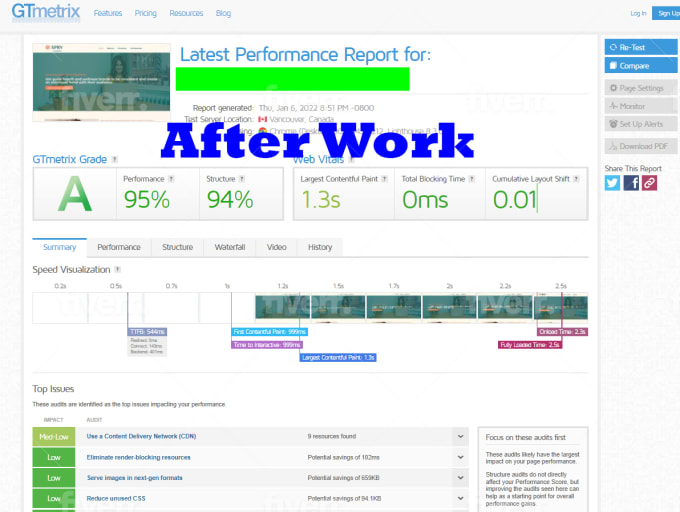
Task: Click the 2s filmstrip frame
Action: (450, 307)
